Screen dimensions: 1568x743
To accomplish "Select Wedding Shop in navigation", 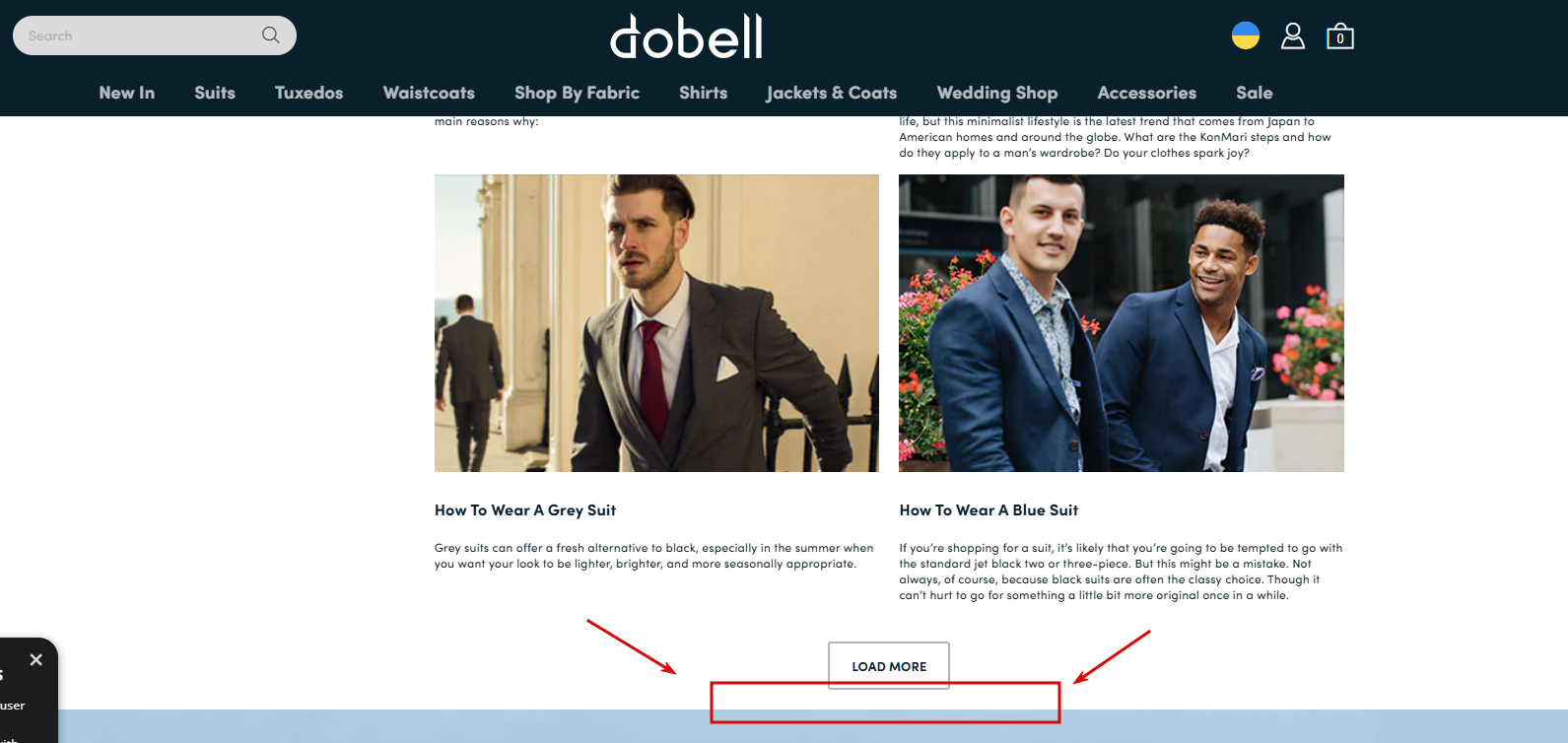I will coord(997,93).
